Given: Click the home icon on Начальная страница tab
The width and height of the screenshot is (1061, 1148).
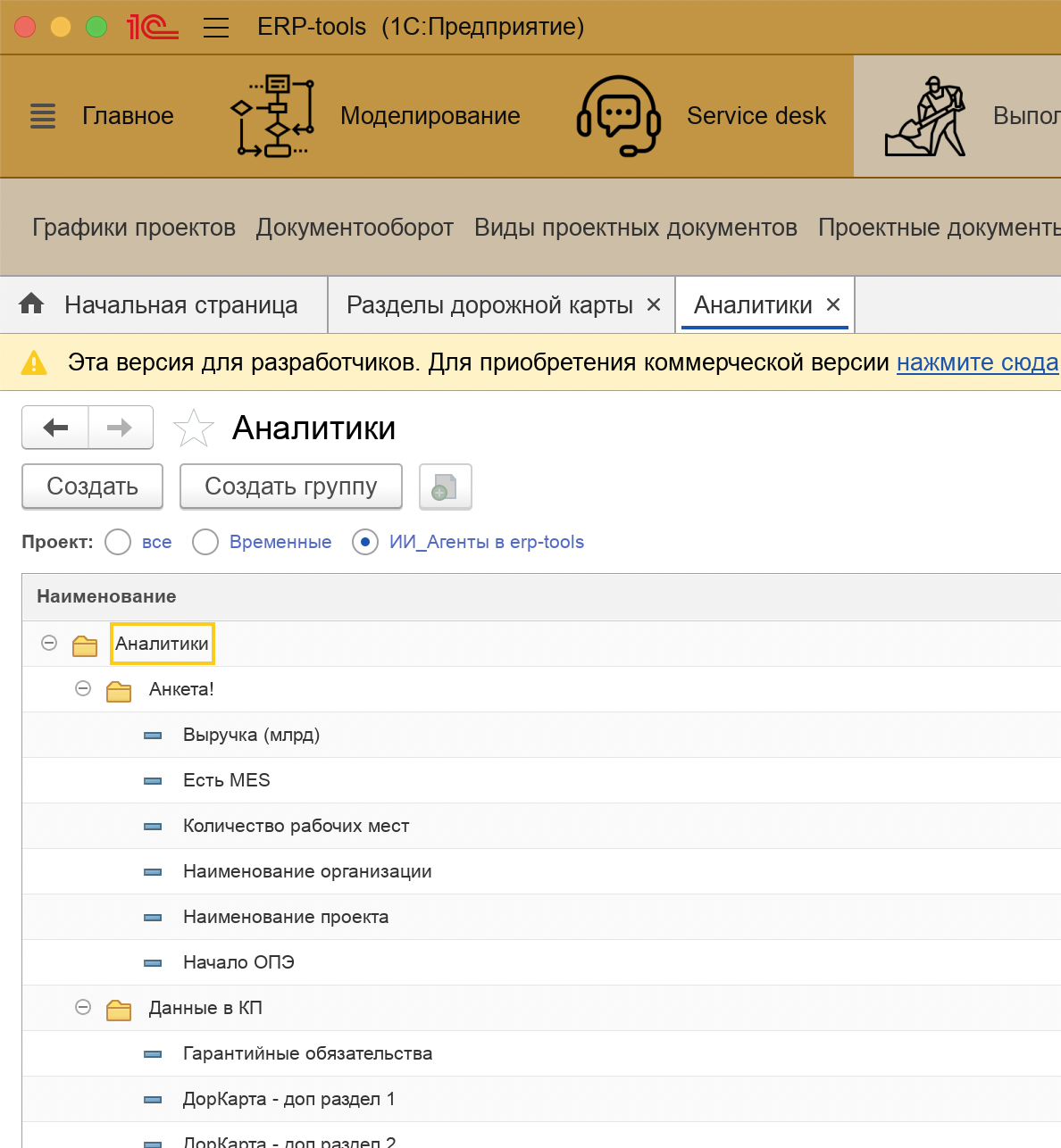Looking at the screenshot, I should (31, 304).
